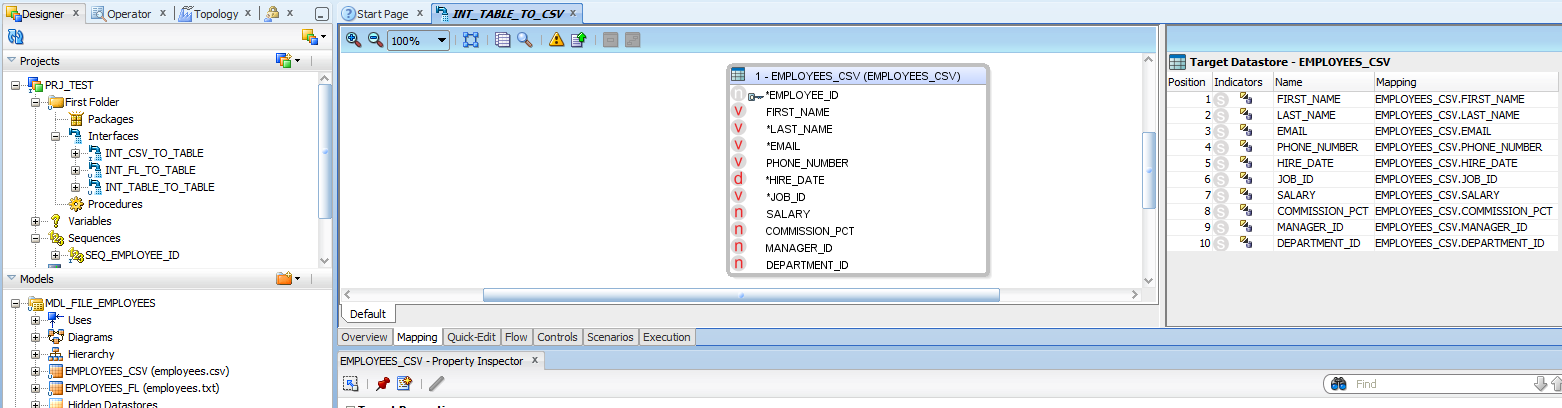Close the INT_TABLE_TO_CSV editor tab
Viewport: 1562px width, 408px height.
[574, 14]
